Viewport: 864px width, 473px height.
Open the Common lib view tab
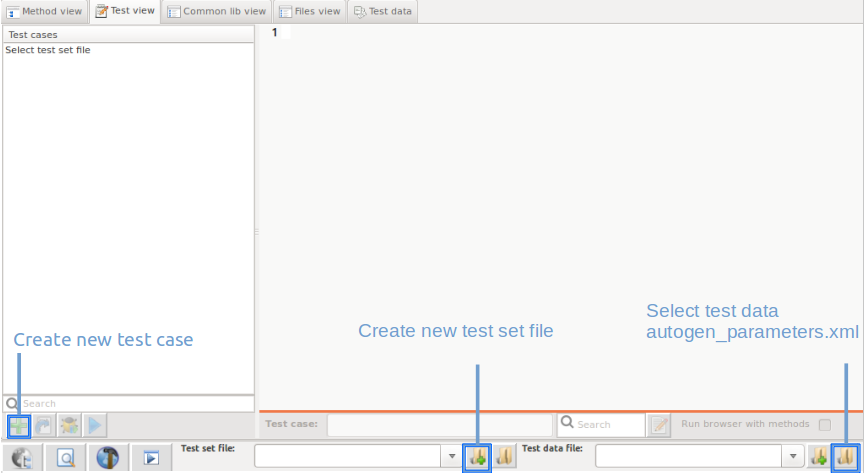pyautogui.click(x=217, y=12)
